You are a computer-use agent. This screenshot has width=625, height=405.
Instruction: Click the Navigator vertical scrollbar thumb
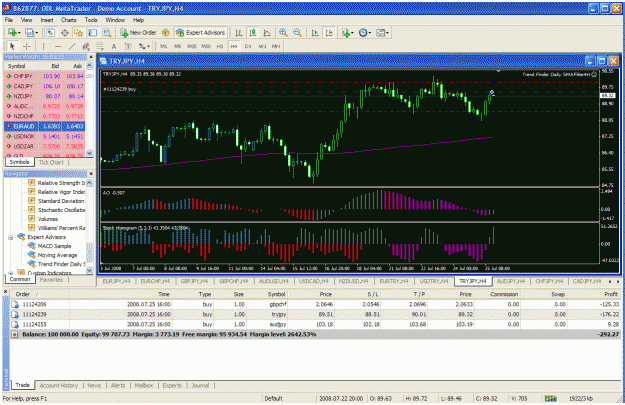click(90, 252)
